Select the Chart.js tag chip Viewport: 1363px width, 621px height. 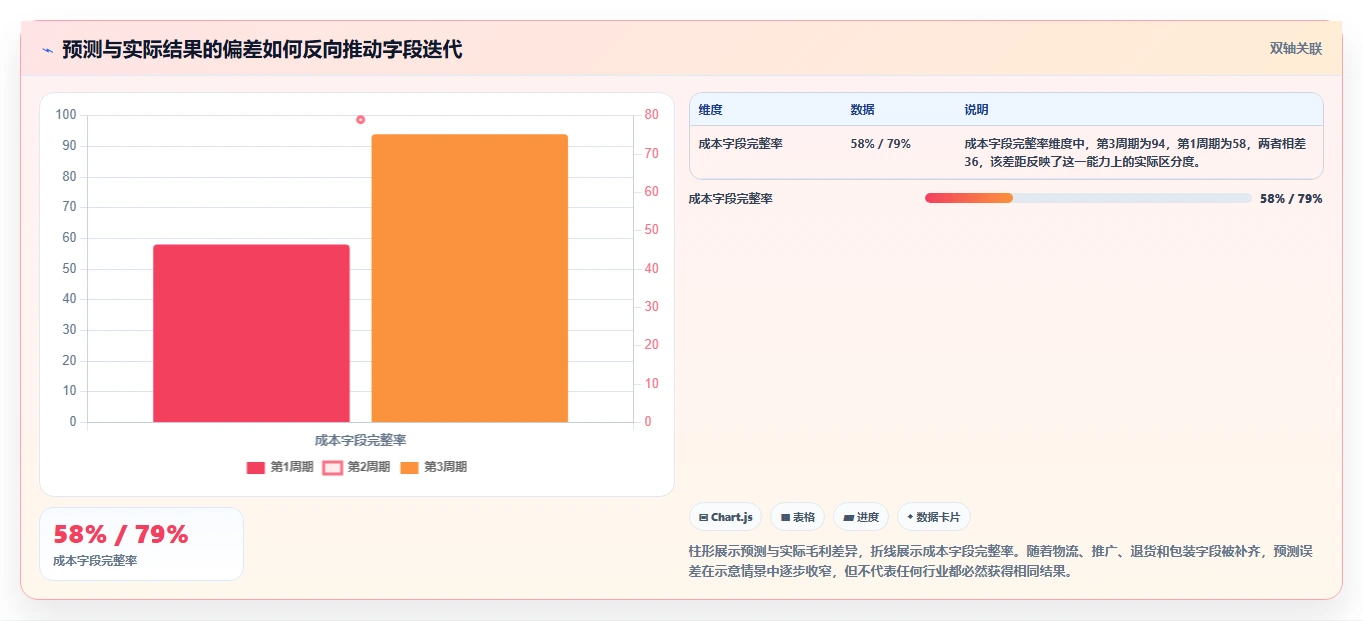pyautogui.click(x=726, y=517)
